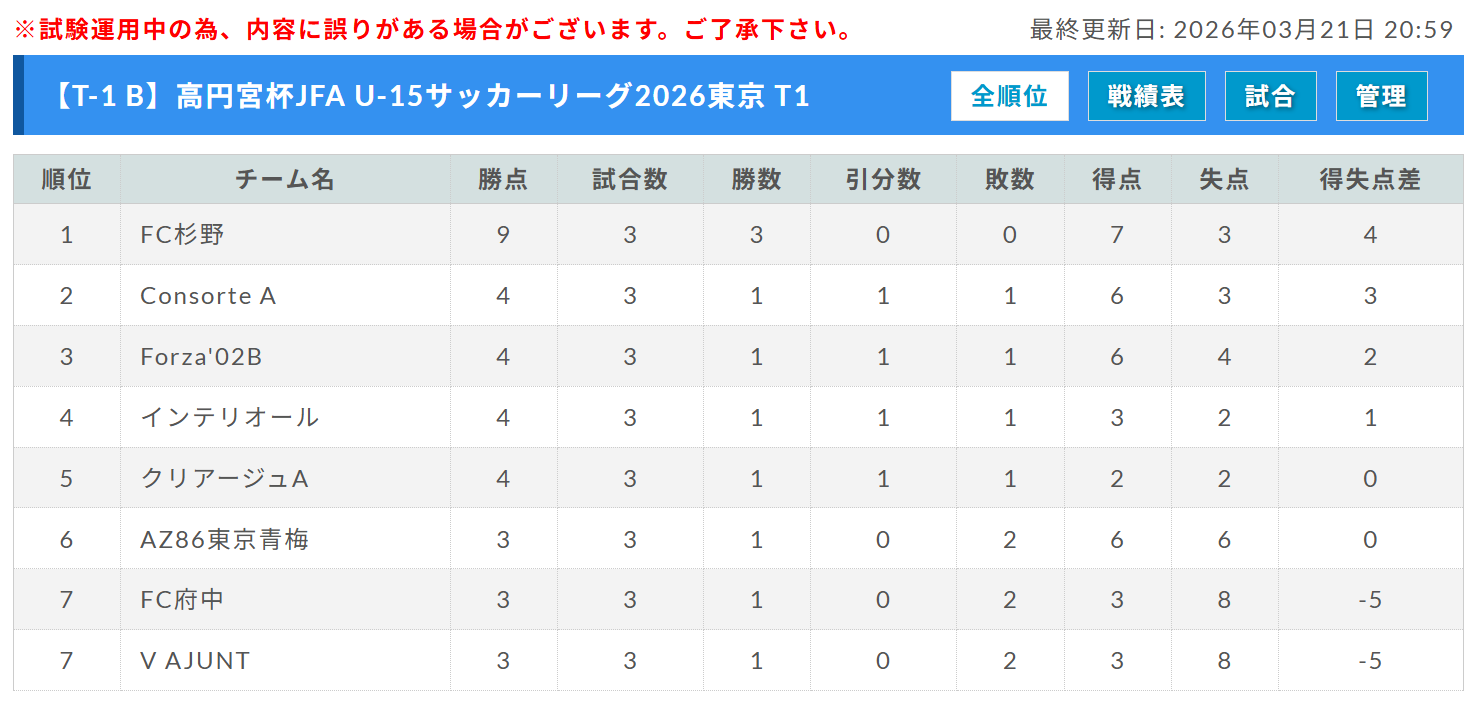Viewport: 1479px width, 714px height.
Task: Click the 試合数 column header
Action: pos(630,180)
